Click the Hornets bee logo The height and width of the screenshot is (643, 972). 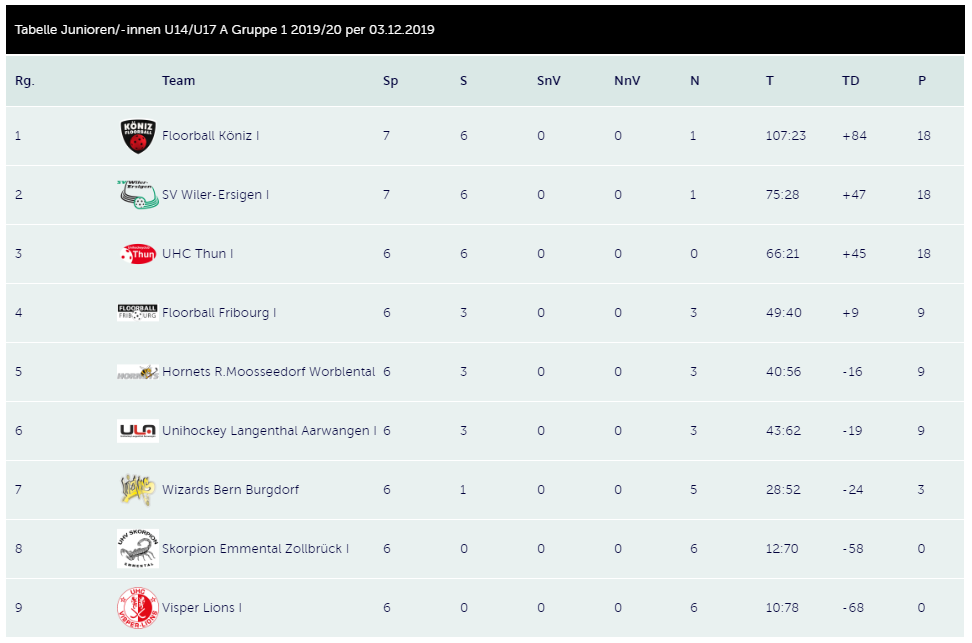point(138,372)
